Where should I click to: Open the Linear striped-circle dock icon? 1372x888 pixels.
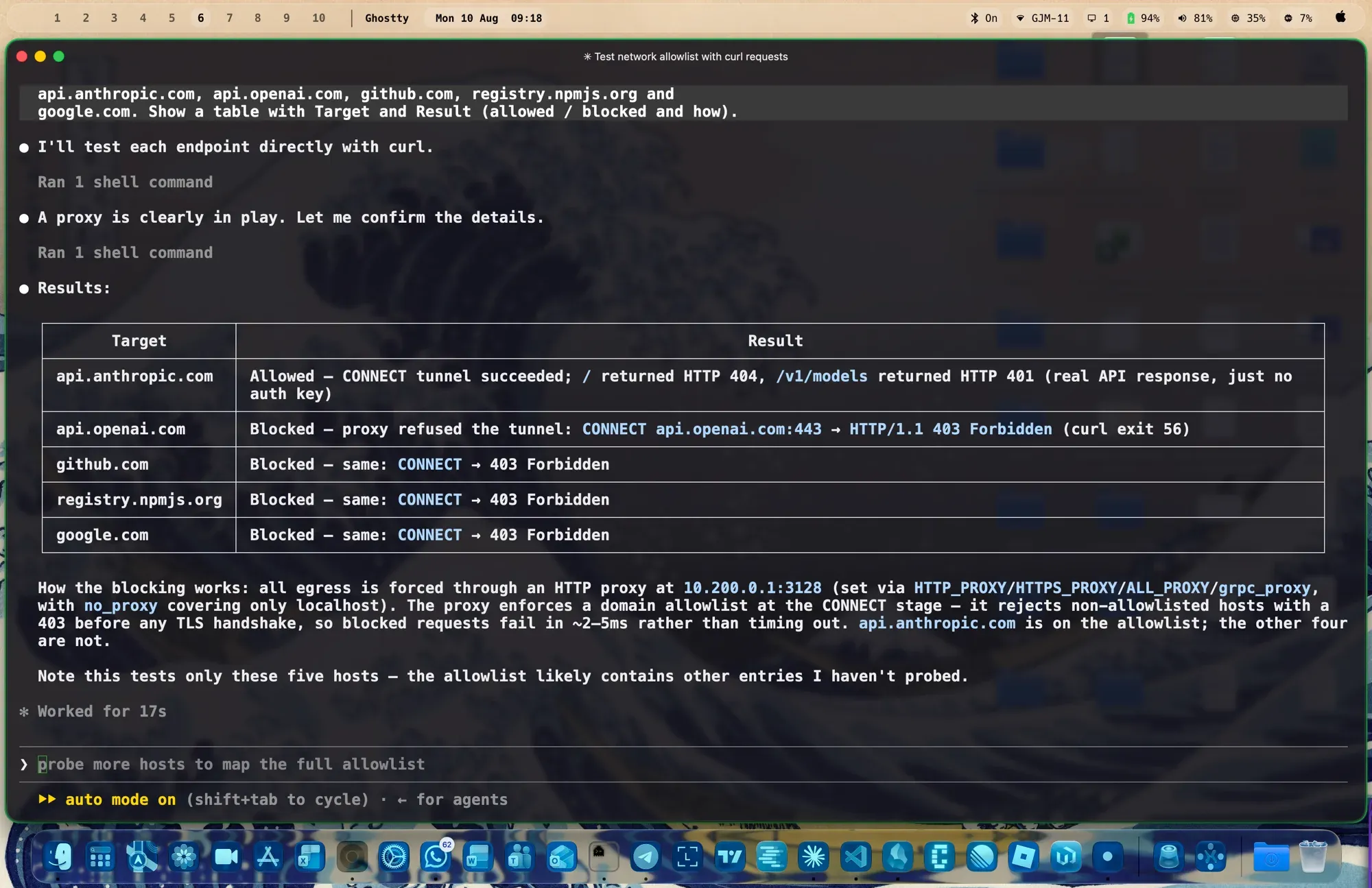click(x=982, y=856)
